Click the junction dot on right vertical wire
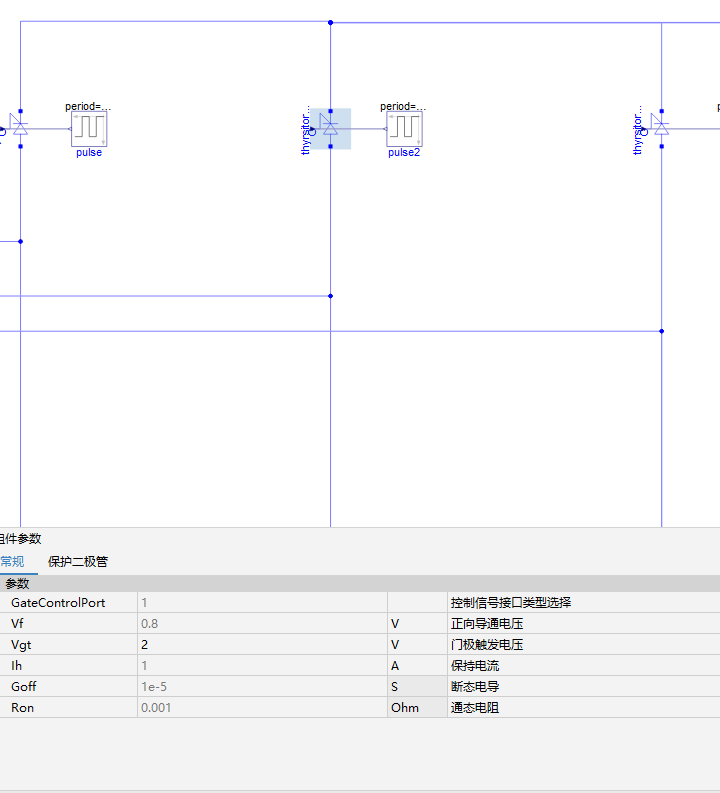The image size is (720, 793). 661,331
